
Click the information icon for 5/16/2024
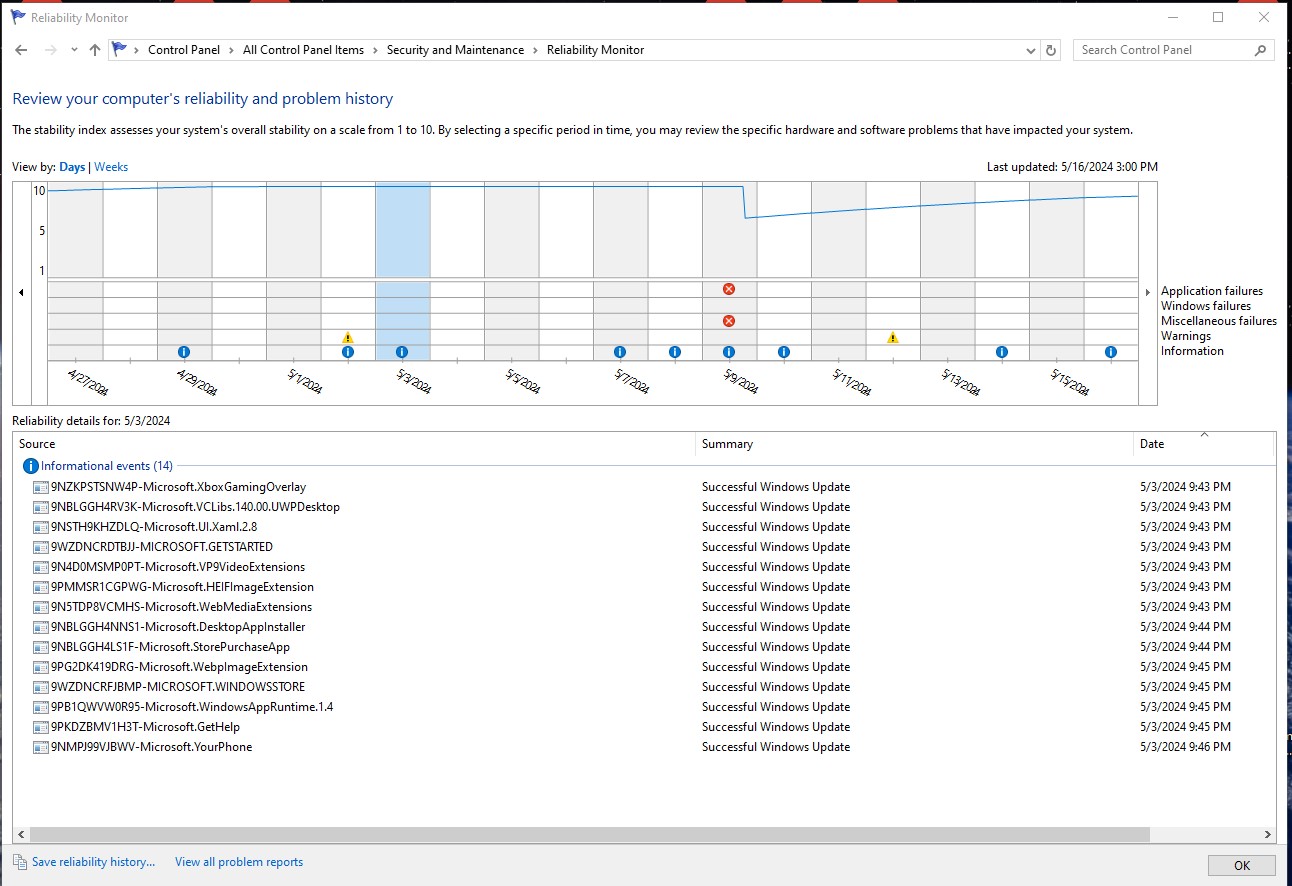pyautogui.click(x=1111, y=352)
